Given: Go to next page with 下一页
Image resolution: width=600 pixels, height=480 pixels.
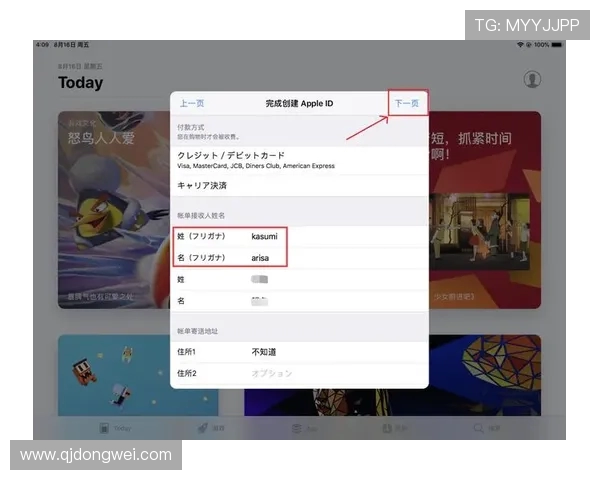Looking at the screenshot, I should [406, 103].
